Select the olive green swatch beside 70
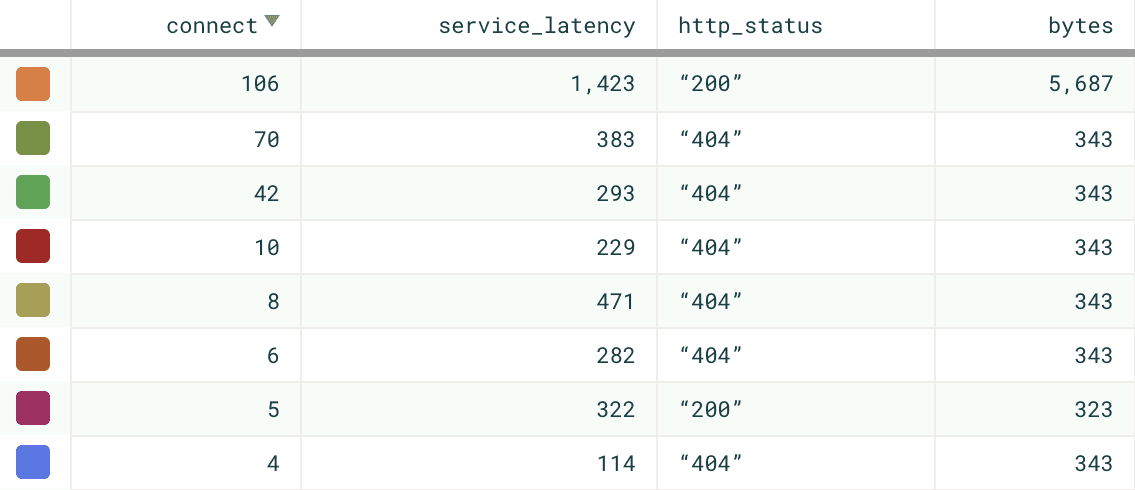Screen dimensions: 1135x490 point(33,139)
